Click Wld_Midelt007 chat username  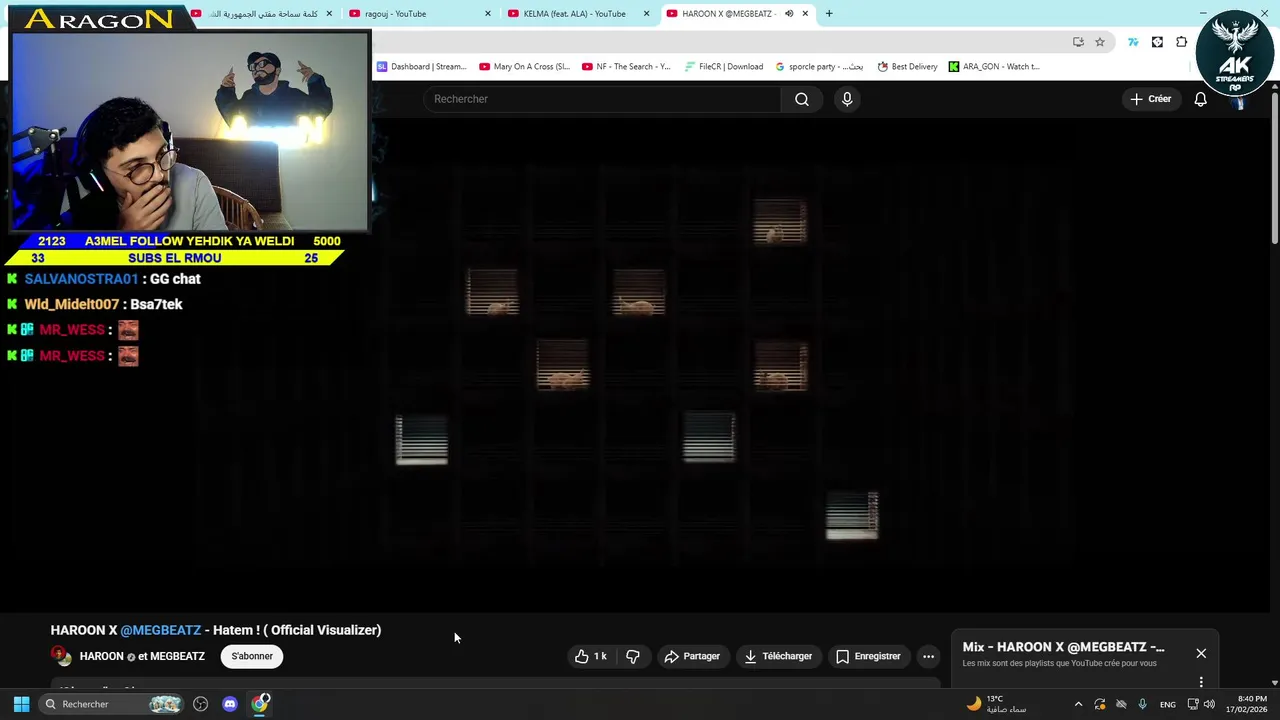[71, 304]
